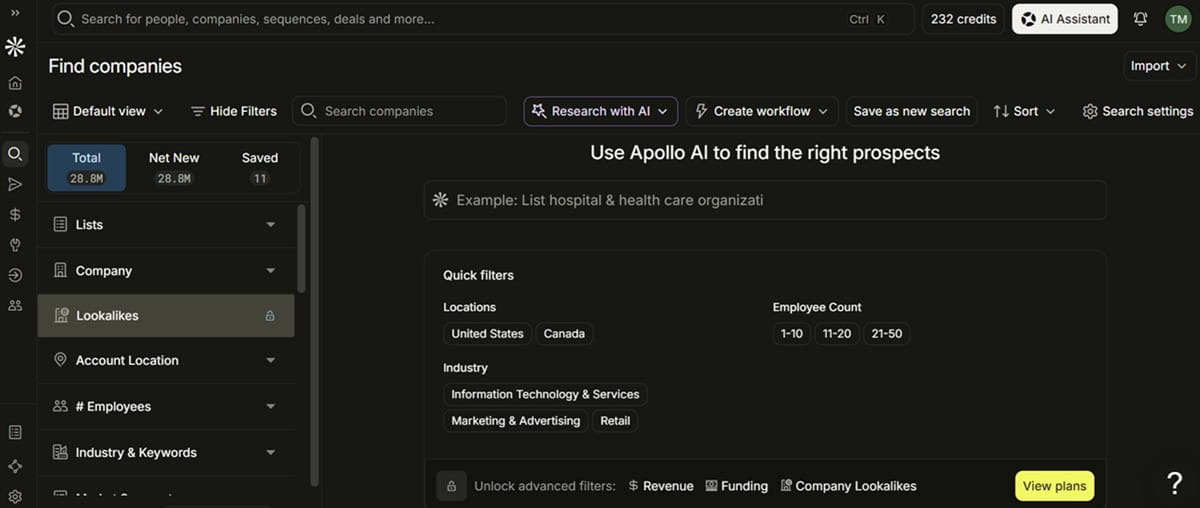Open the search magnifier sidebar icon
The width and height of the screenshot is (1200, 508).
click(x=15, y=154)
